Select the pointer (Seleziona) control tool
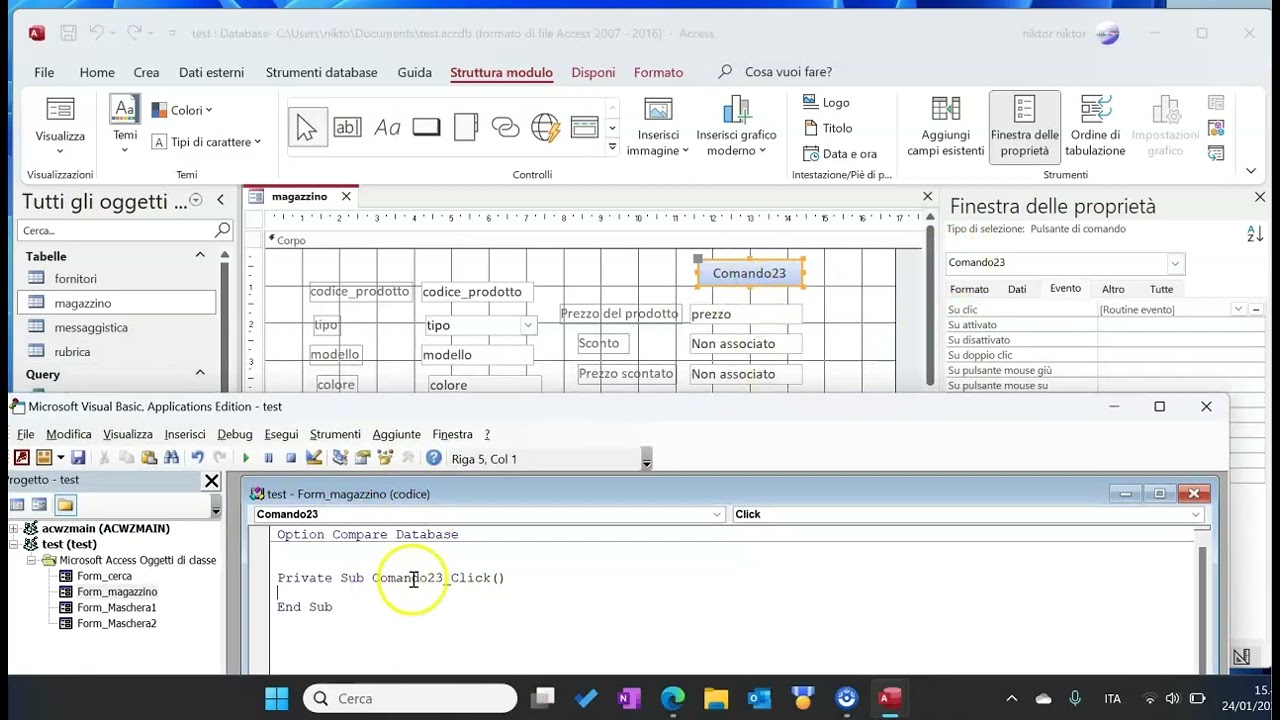This screenshot has height=720, width=1280. tap(307, 127)
